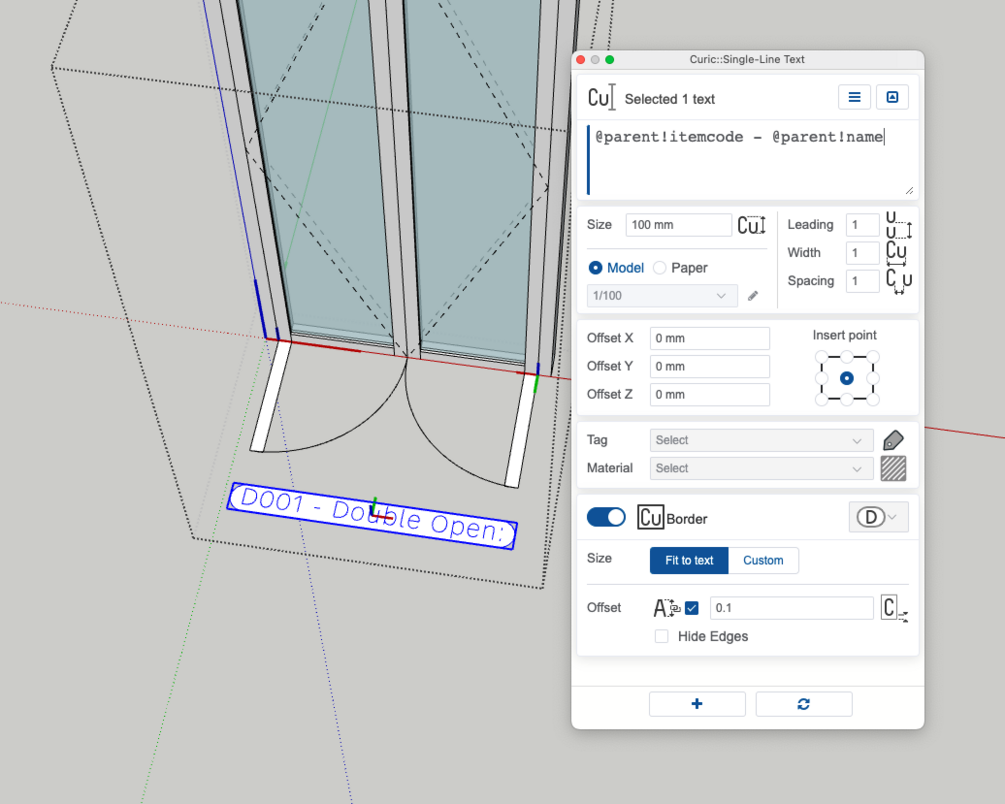Click the plus add button
This screenshot has height=804, width=1005.
(697, 704)
